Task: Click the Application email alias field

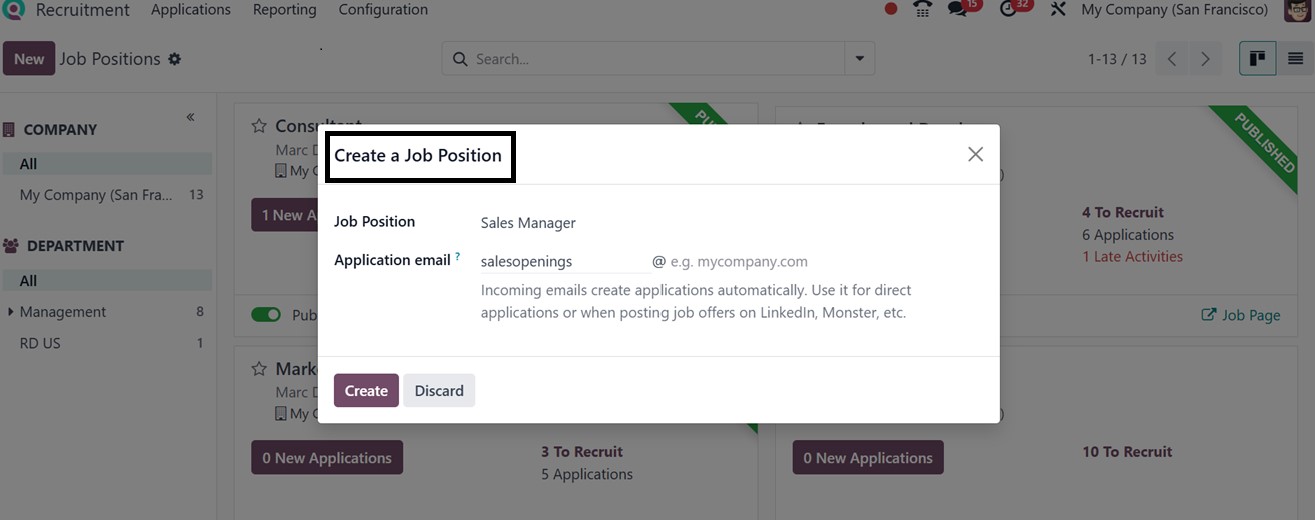Action: tap(565, 261)
